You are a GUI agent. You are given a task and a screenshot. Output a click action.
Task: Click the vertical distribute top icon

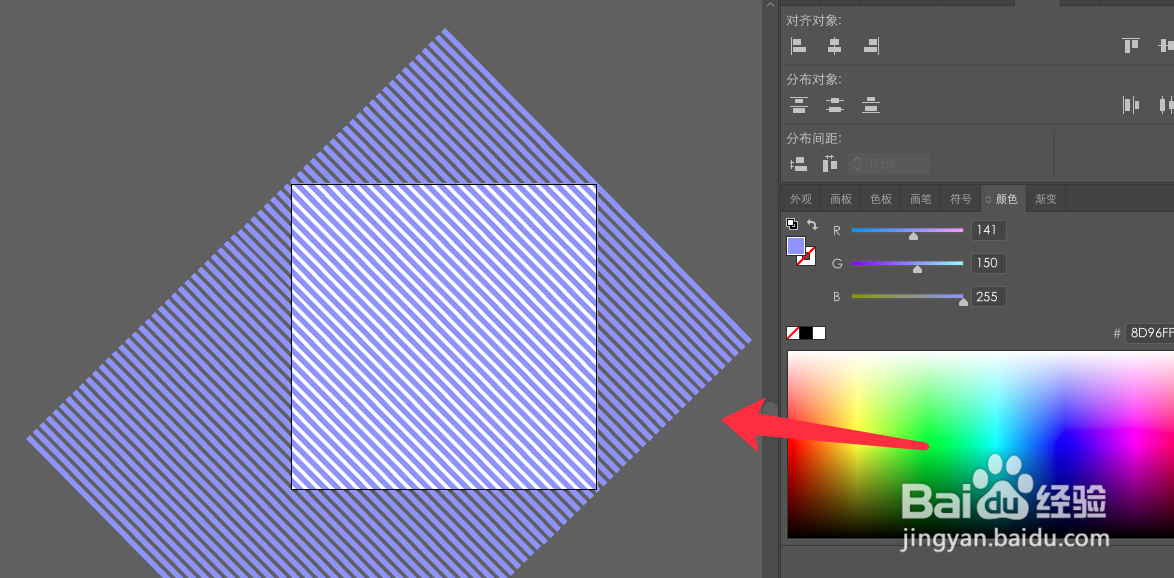tap(799, 105)
